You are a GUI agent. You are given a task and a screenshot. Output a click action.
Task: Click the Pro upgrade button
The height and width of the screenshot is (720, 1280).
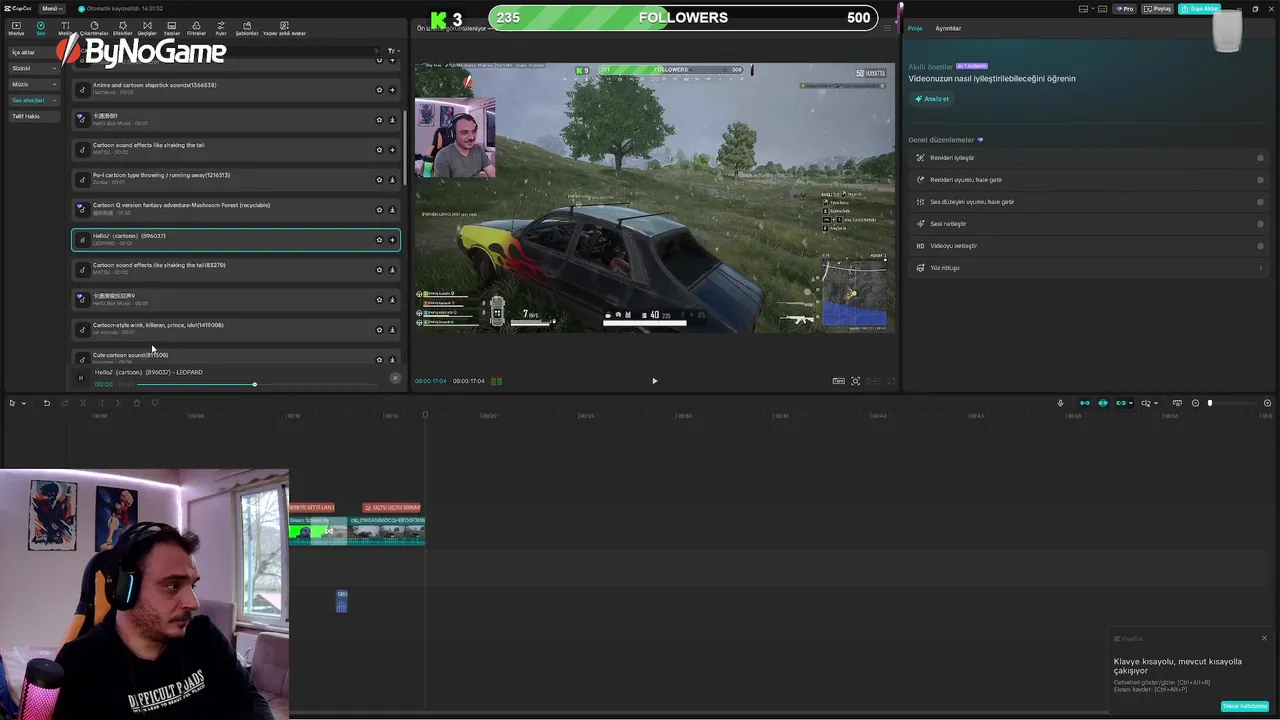click(1126, 9)
